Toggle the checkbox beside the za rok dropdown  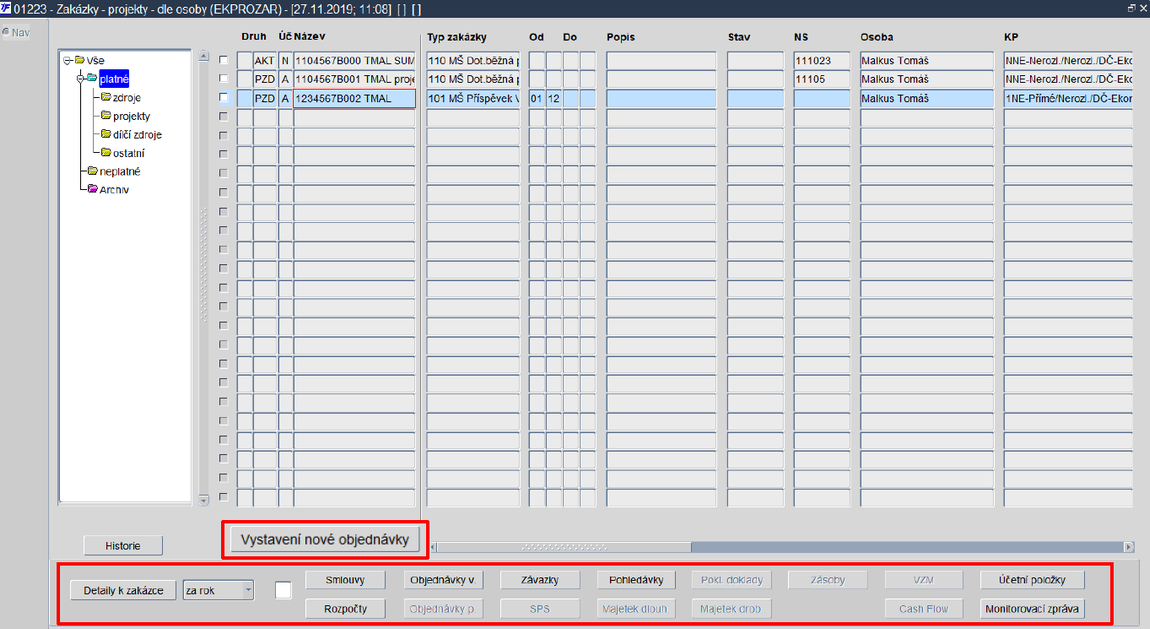click(283, 590)
